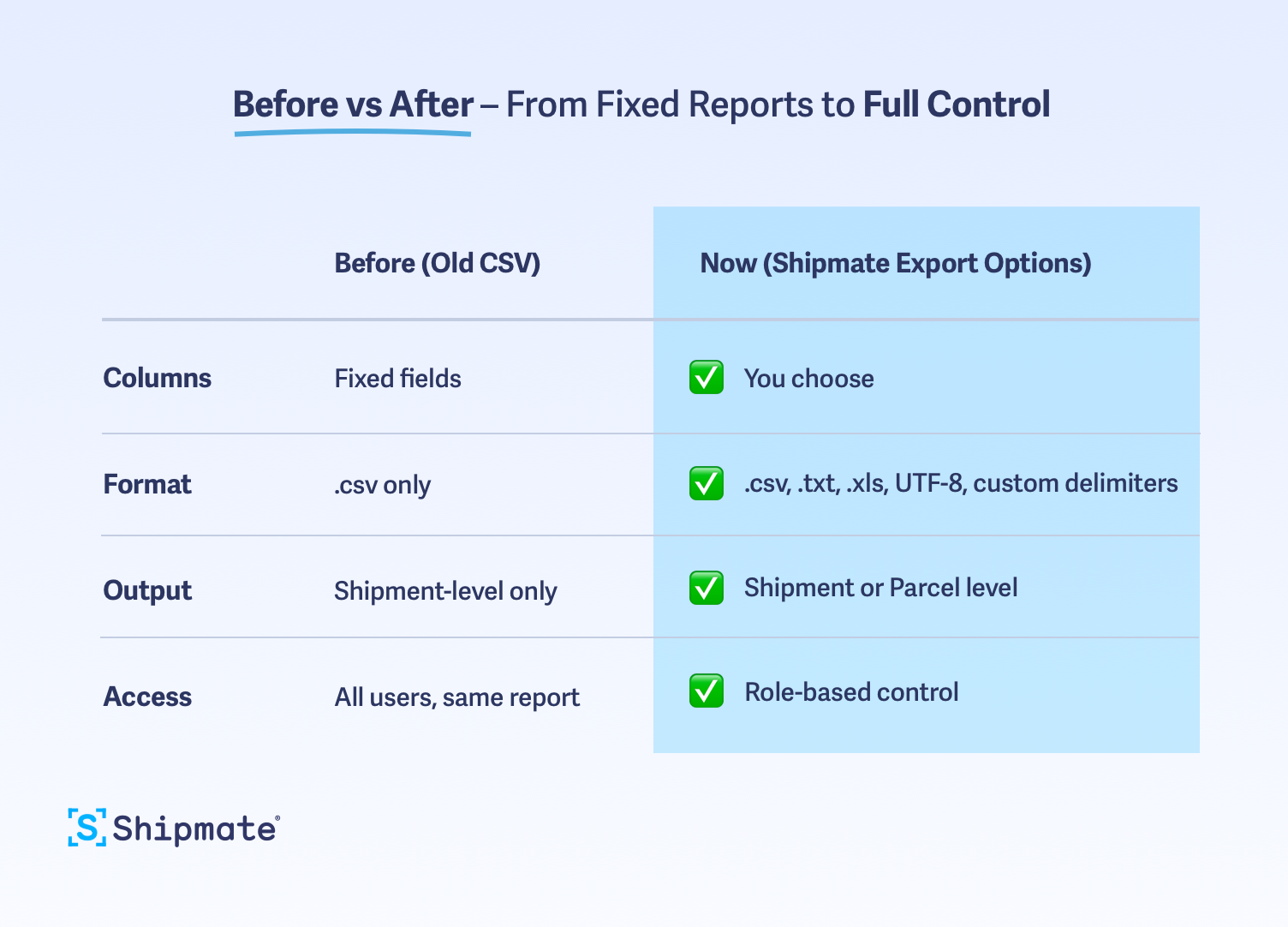Click checkmark next to Shipment or Parcel level
1288x927 pixels.
pos(707,588)
